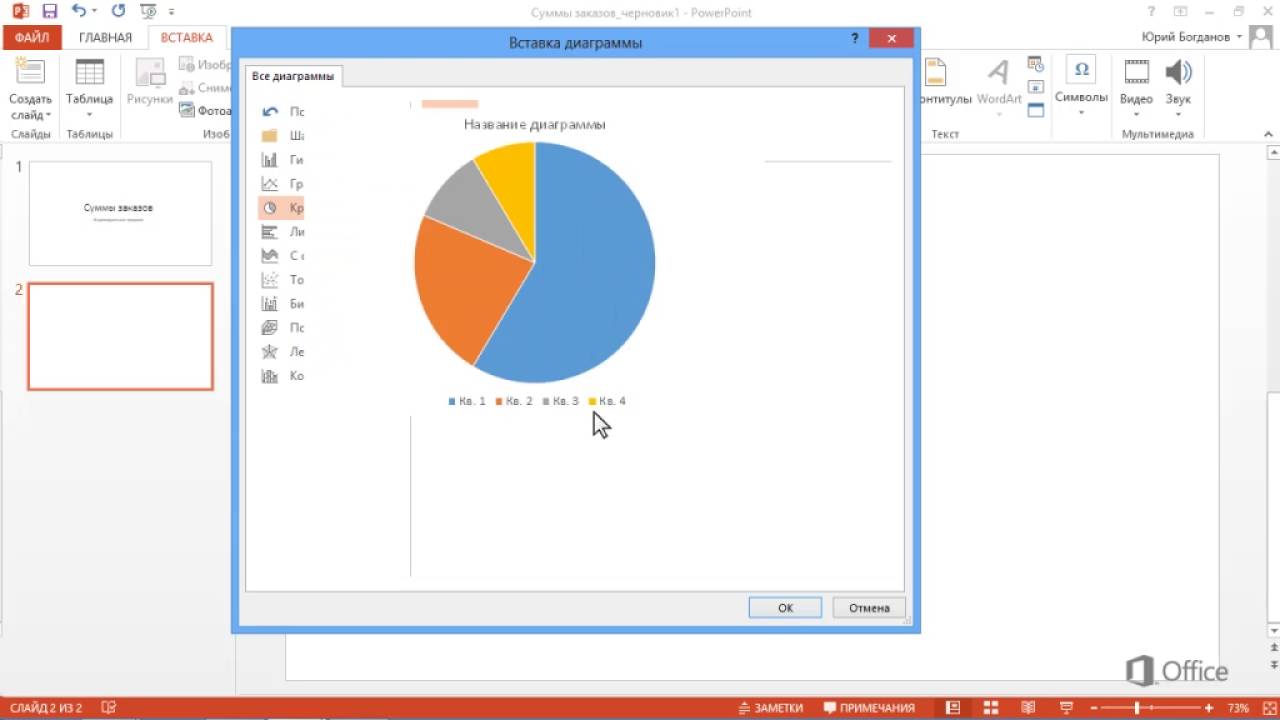Image resolution: width=1280 pixels, height=720 pixels.
Task: Select the Все диаграммы tab in dialog
Action: tap(293, 76)
